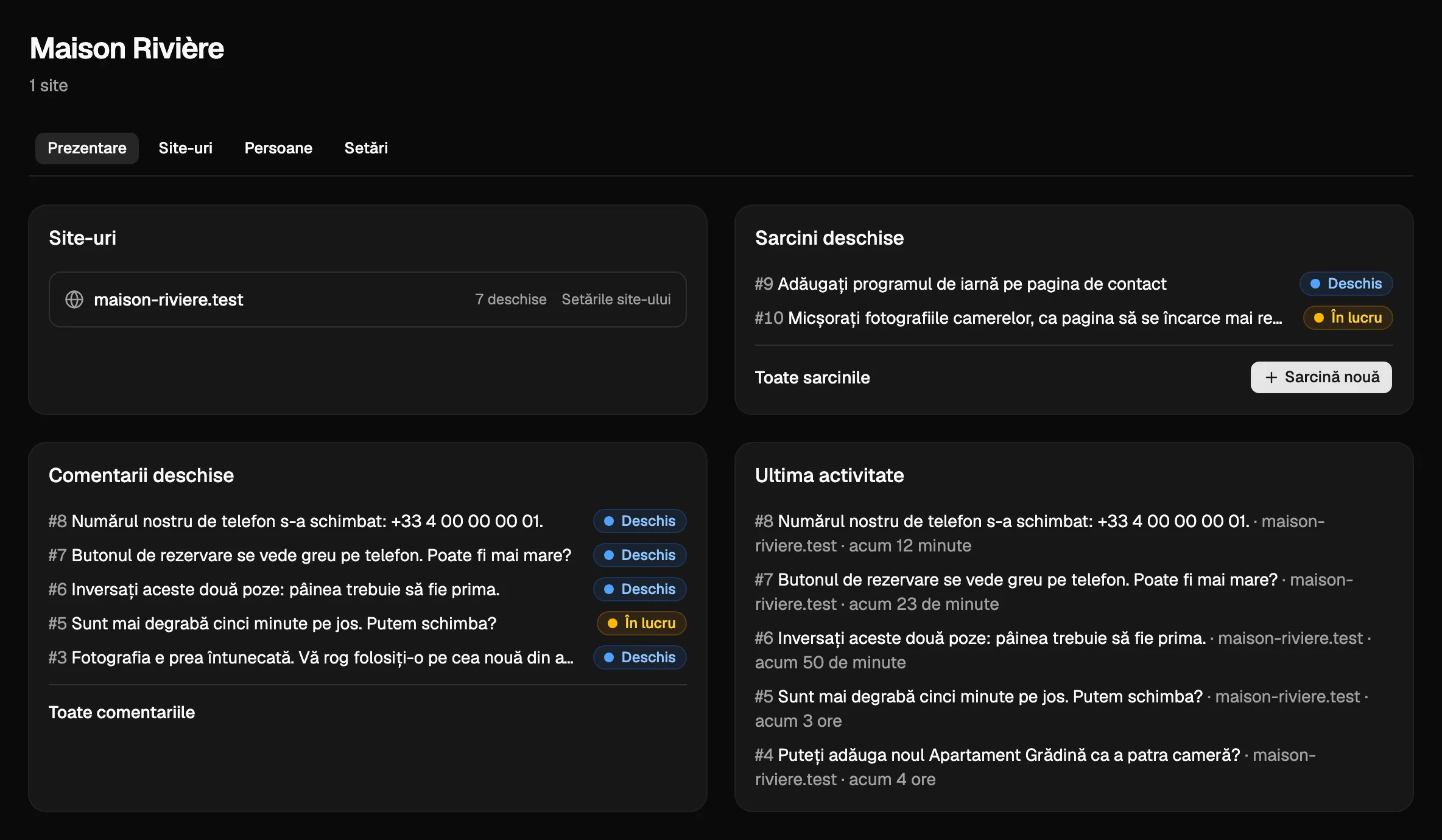Open comment #7 in Comentarii deschise

tap(310, 555)
